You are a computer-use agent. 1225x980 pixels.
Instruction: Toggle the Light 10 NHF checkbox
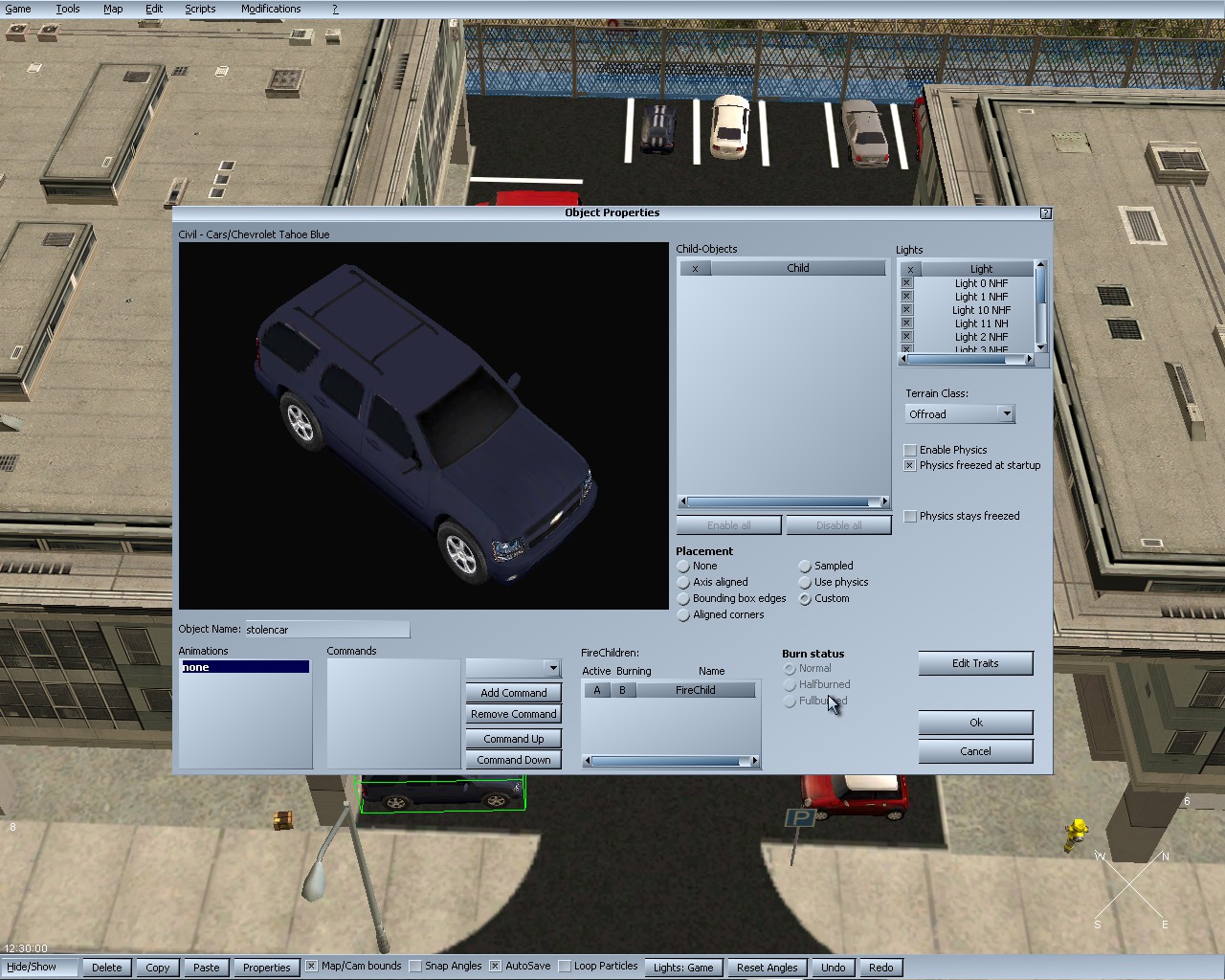906,310
